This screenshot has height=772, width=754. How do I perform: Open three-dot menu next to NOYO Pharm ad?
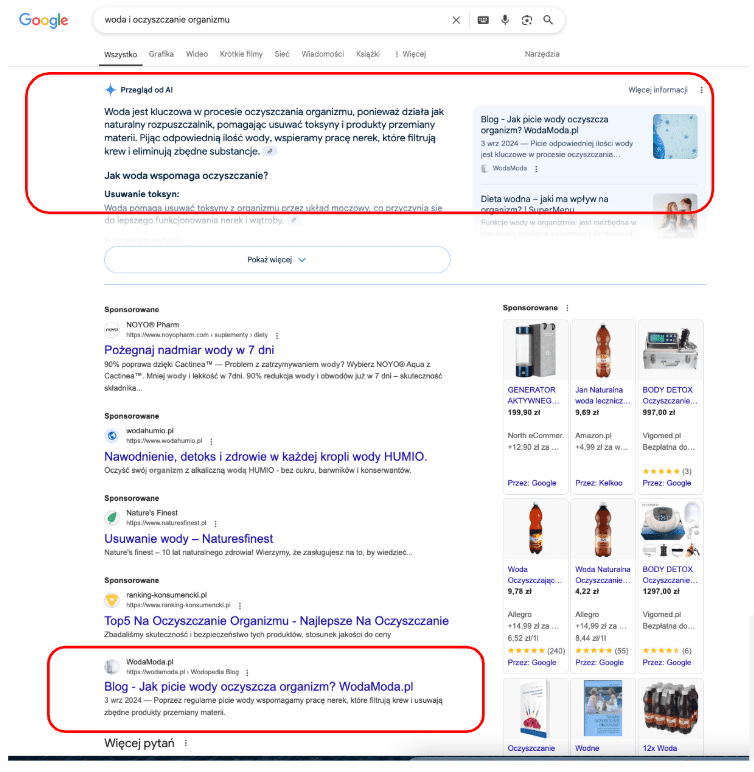pyautogui.click(x=277, y=335)
